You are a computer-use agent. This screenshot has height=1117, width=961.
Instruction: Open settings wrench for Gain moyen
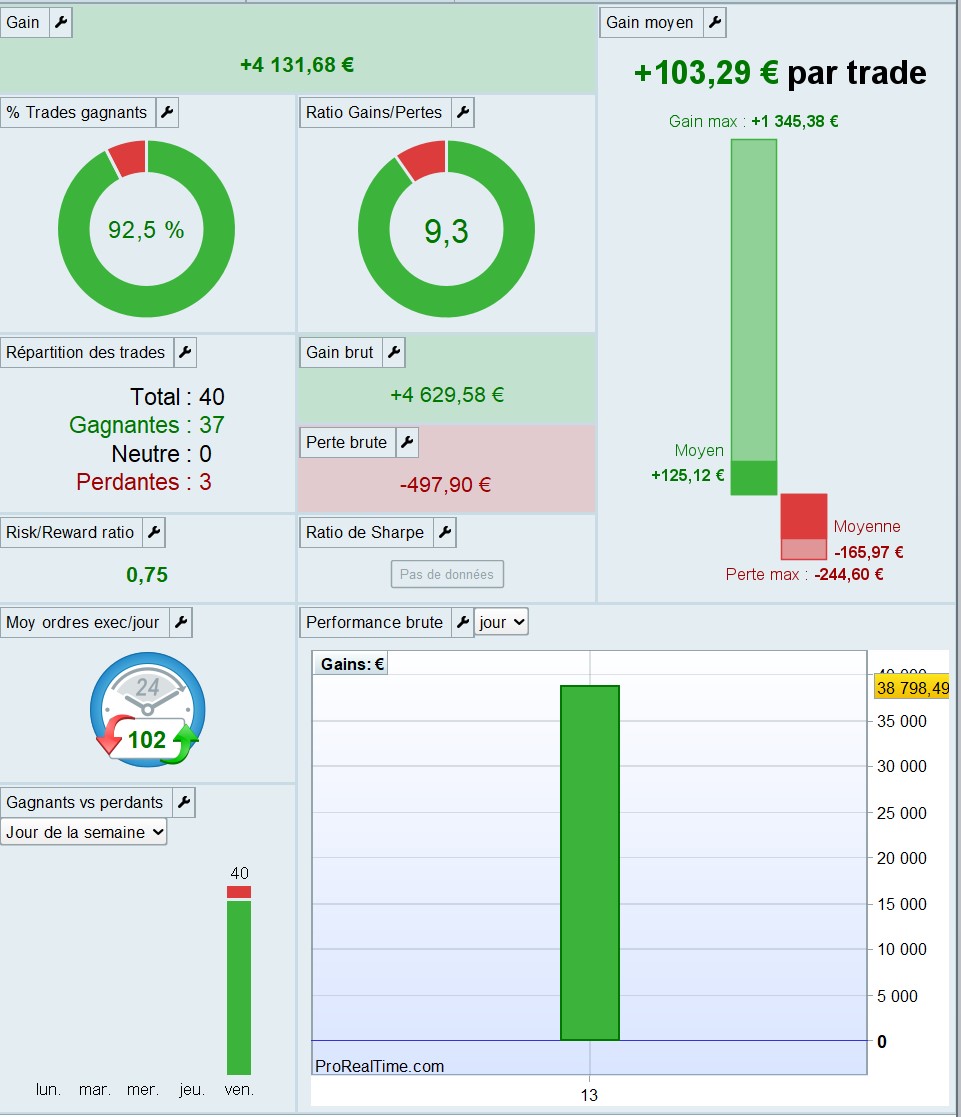(x=715, y=23)
